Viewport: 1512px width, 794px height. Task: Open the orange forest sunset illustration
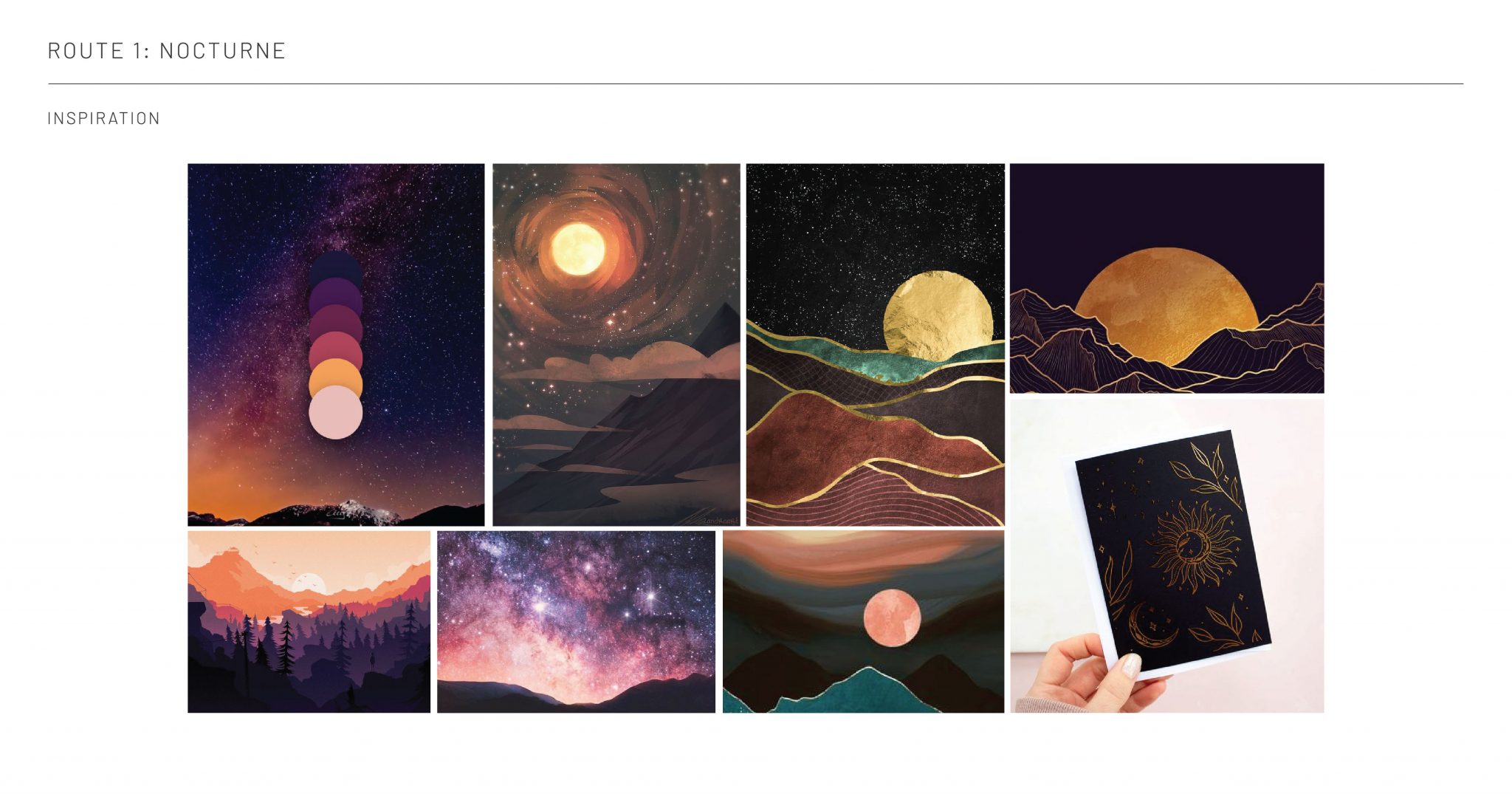(309, 622)
